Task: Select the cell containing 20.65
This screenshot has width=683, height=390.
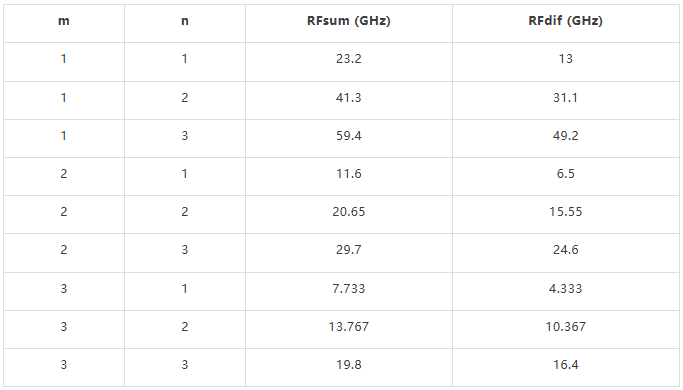Action: (x=348, y=211)
